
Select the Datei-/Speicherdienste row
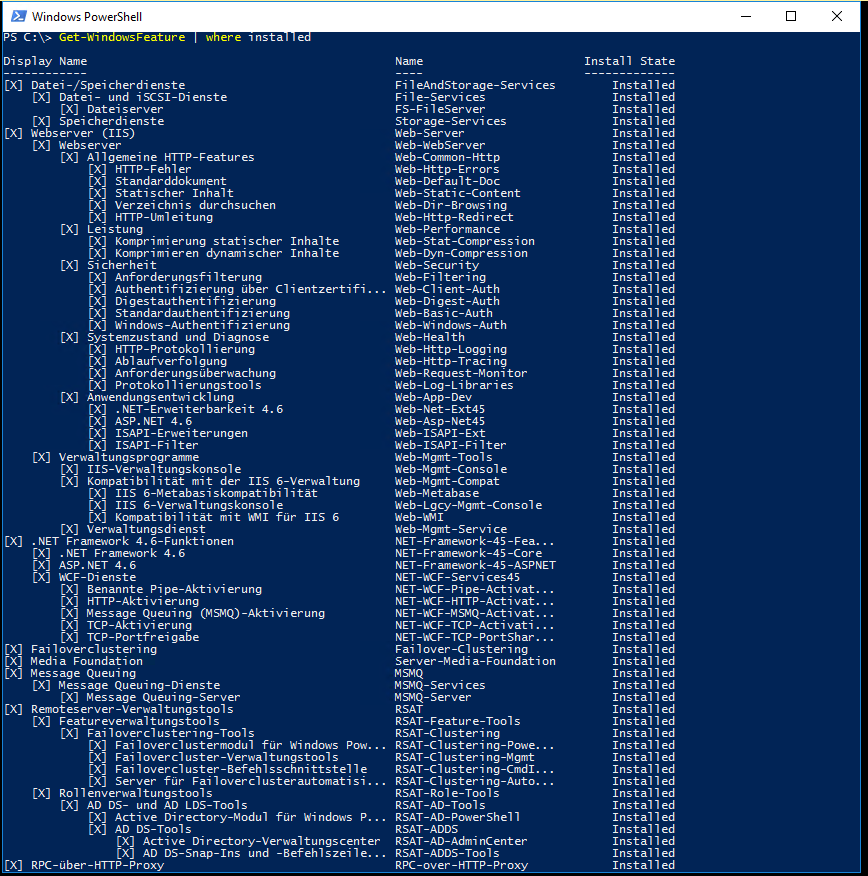339,85
